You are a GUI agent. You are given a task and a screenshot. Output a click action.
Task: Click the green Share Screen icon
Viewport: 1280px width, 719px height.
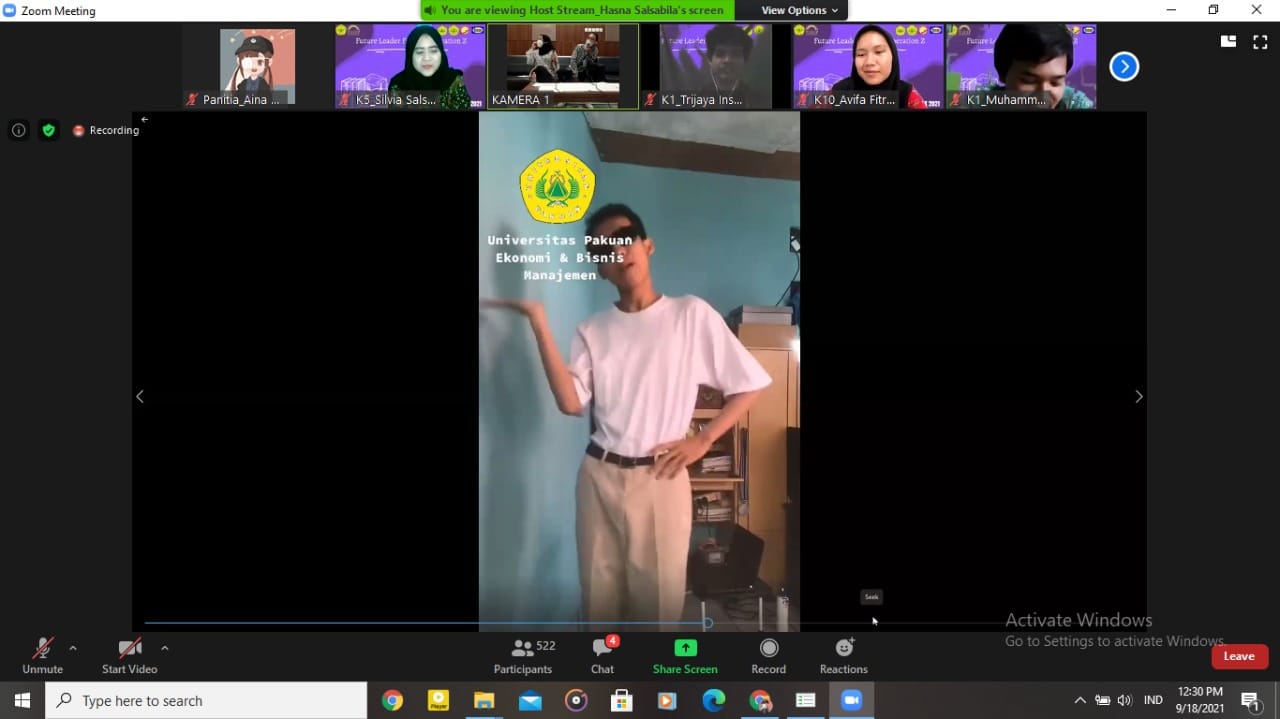pos(685,648)
